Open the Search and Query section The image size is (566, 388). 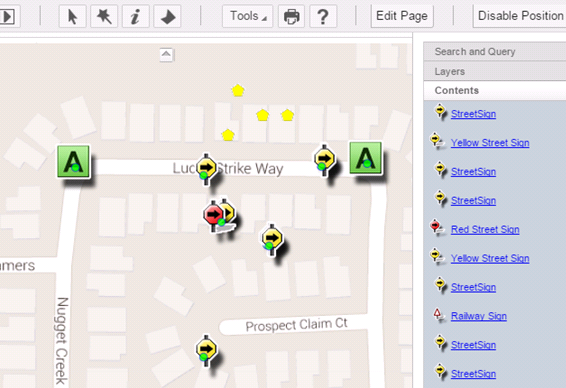[x=495, y=52]
